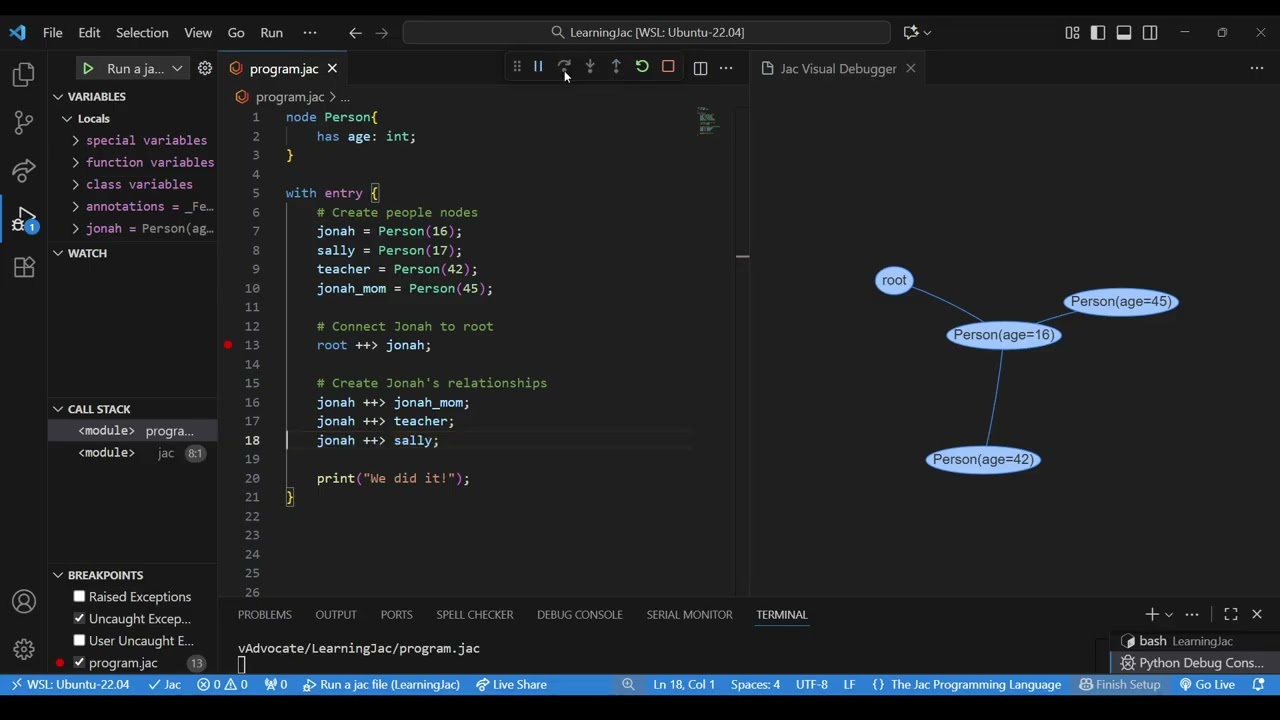This screenshot has height=720, width=1280.
Task: Open editor more actions menu
Action: tap(726, 69)
